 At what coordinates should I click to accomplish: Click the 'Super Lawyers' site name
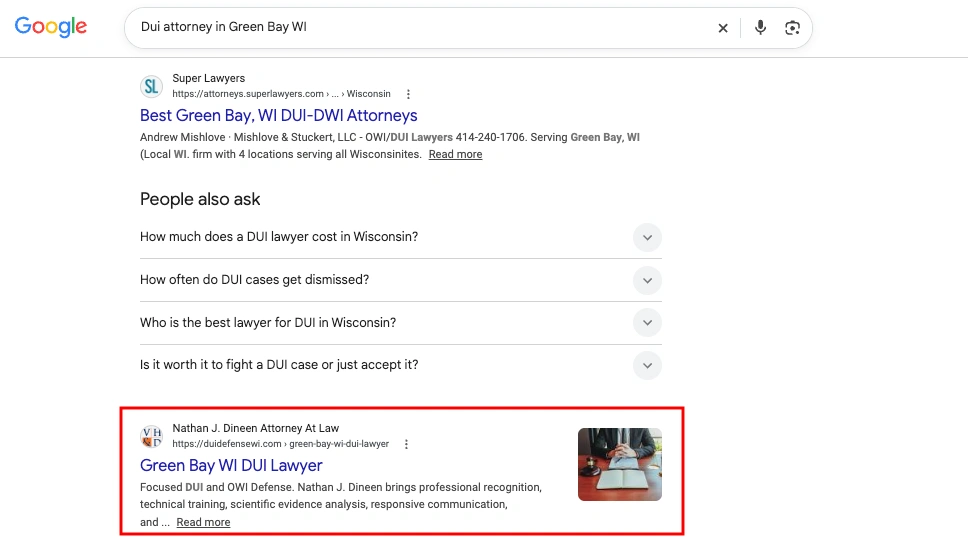pos(209,78)
